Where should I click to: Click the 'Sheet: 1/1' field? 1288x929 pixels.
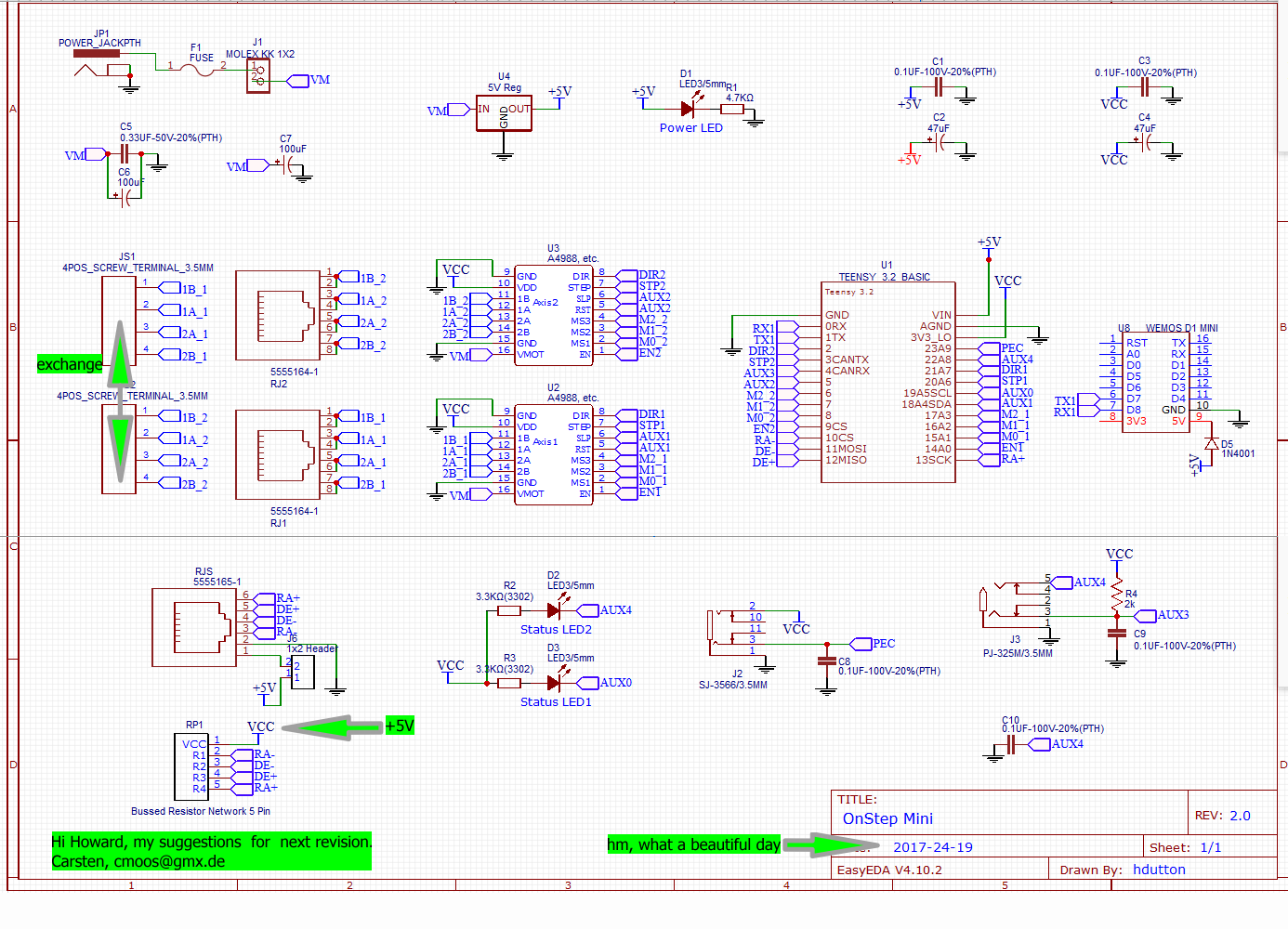click(1185, 847)
